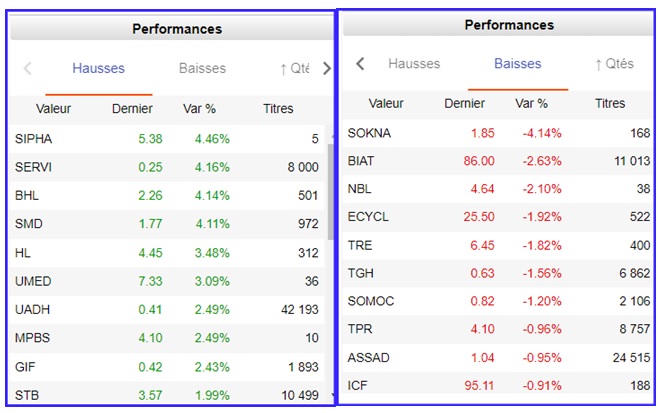Click the Valeur column header in the left table
The width and height of the screenshot is (658, 413).
pos(53,108)
